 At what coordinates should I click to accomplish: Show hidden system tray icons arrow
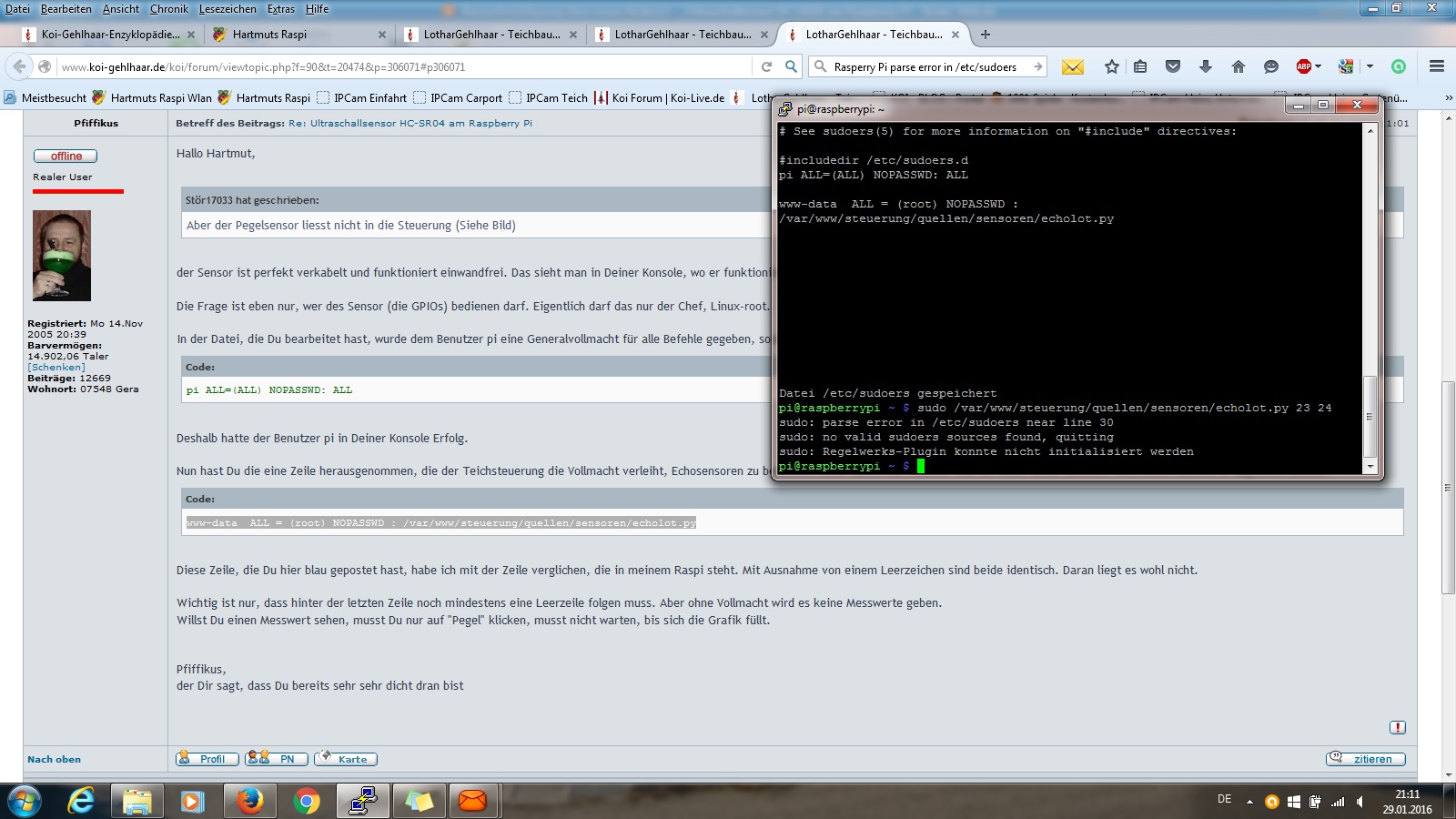coord(1249,802)
